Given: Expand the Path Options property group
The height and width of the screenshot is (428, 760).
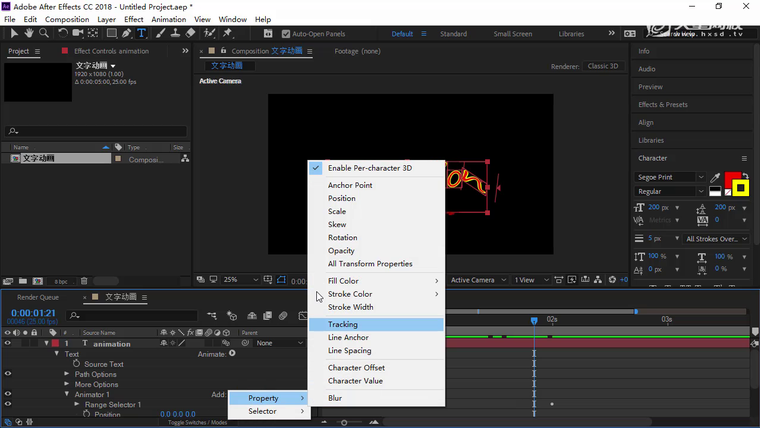Looking at the screenshot, I should coord(67,374).
